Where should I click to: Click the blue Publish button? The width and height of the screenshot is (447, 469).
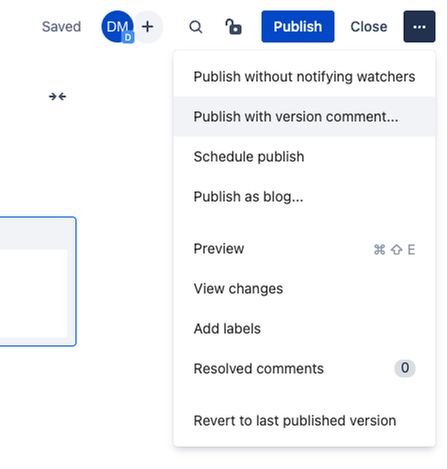tap(298, 27)
